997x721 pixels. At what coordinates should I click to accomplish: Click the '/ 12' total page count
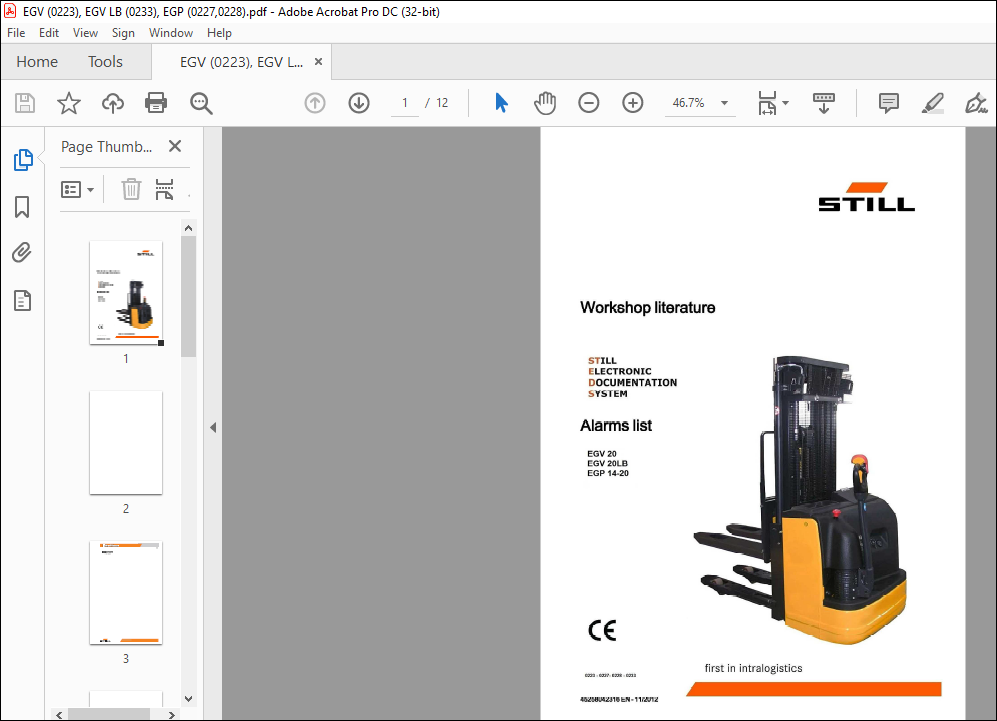[437, 103]
